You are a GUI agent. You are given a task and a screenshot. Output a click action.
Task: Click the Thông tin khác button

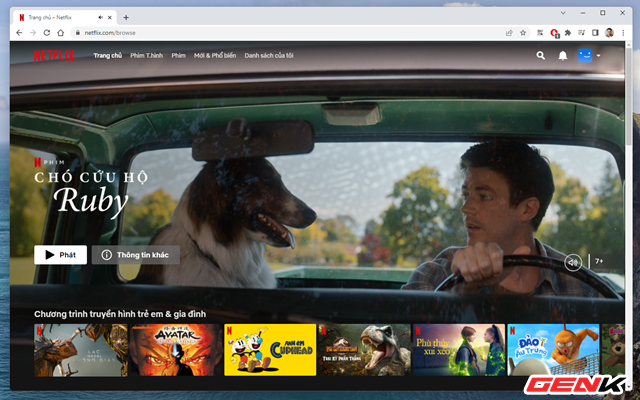point(136,255)
